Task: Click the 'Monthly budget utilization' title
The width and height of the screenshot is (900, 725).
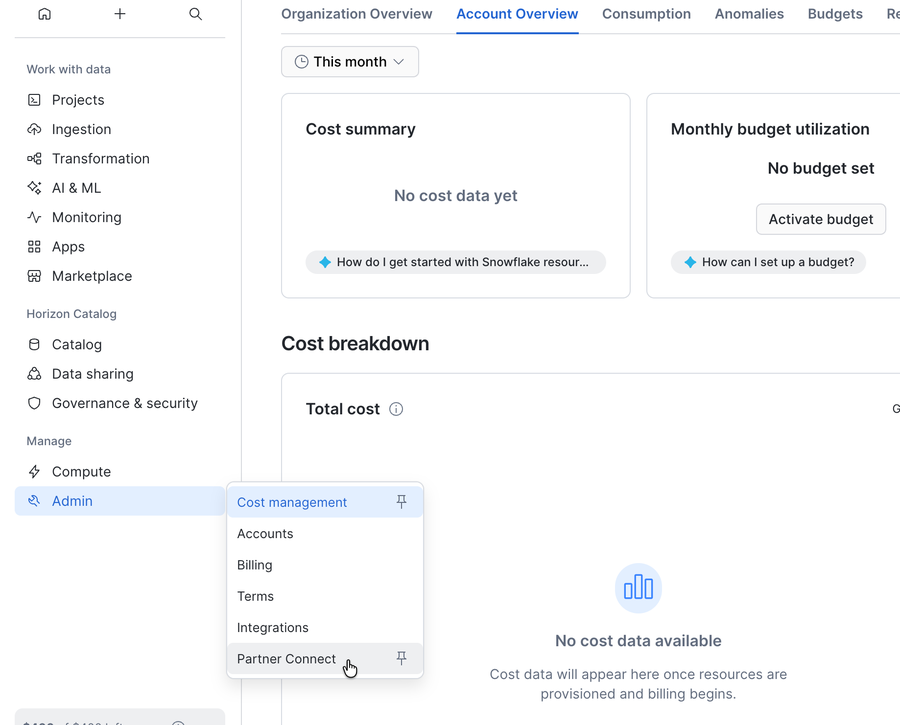Action: [x=770, y=129]
